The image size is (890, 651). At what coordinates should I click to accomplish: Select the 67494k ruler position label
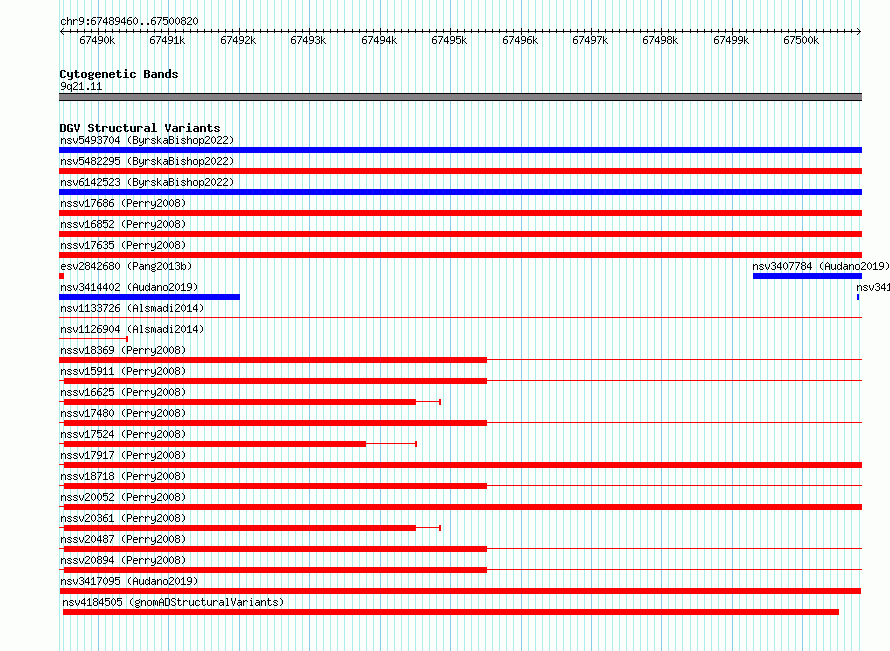[x=379, y=40]
